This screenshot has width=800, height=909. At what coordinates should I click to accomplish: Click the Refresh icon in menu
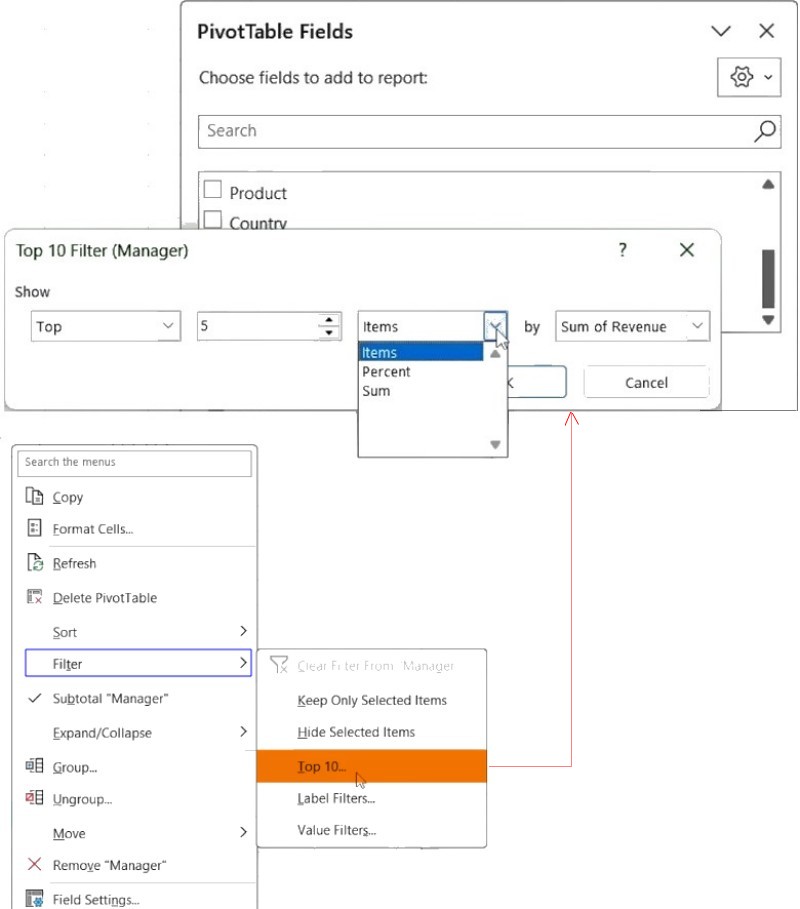(x=35, y=563)
